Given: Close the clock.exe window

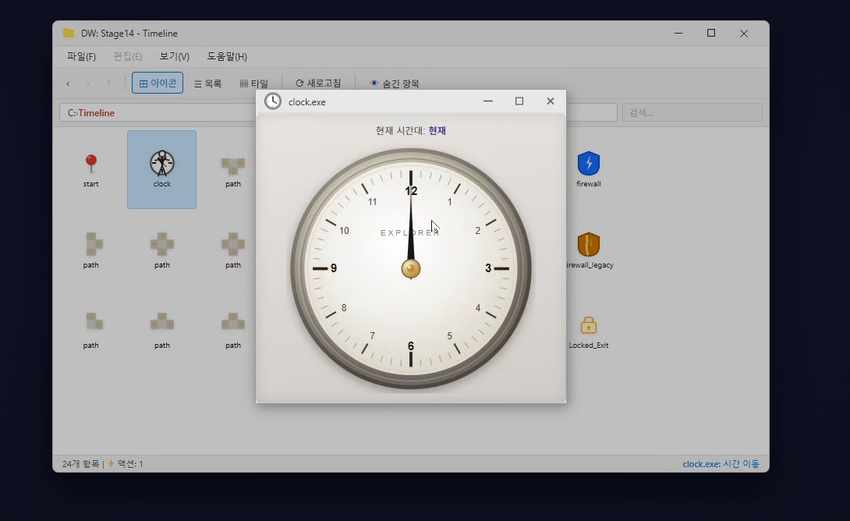Looking at the screenshot, I should [550, 101].
